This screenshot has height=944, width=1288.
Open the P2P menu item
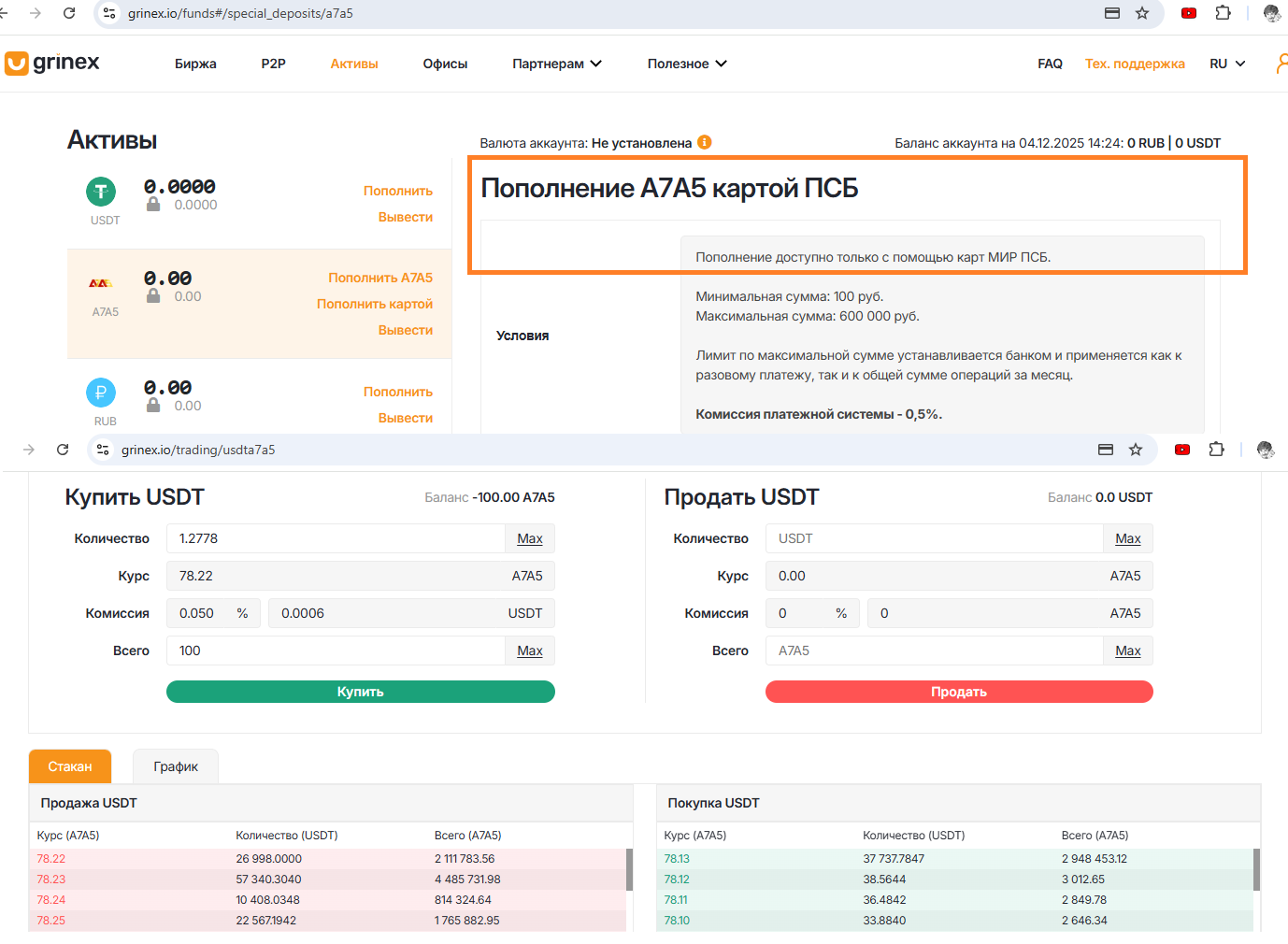273,64
